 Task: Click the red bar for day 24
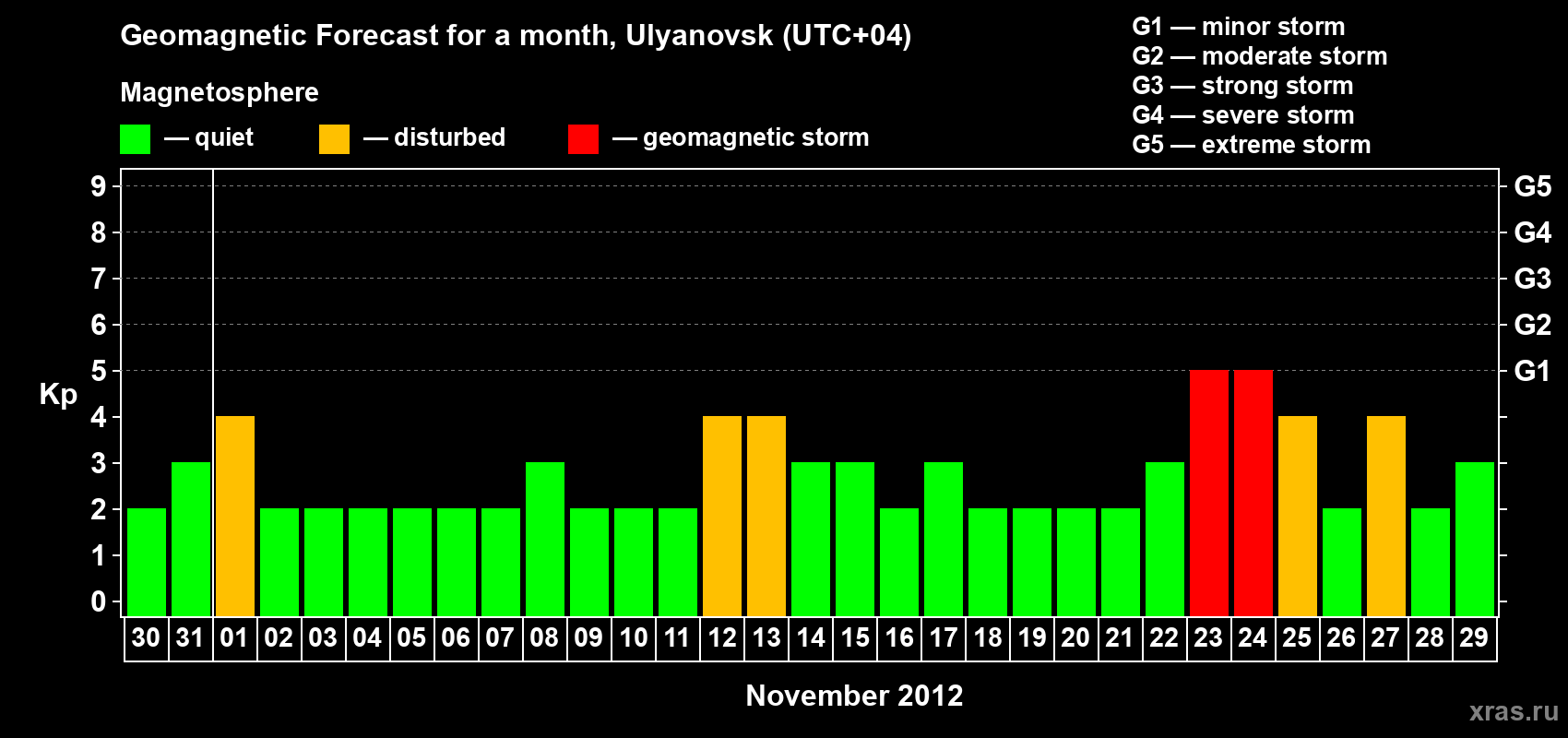pos(1253,493)
